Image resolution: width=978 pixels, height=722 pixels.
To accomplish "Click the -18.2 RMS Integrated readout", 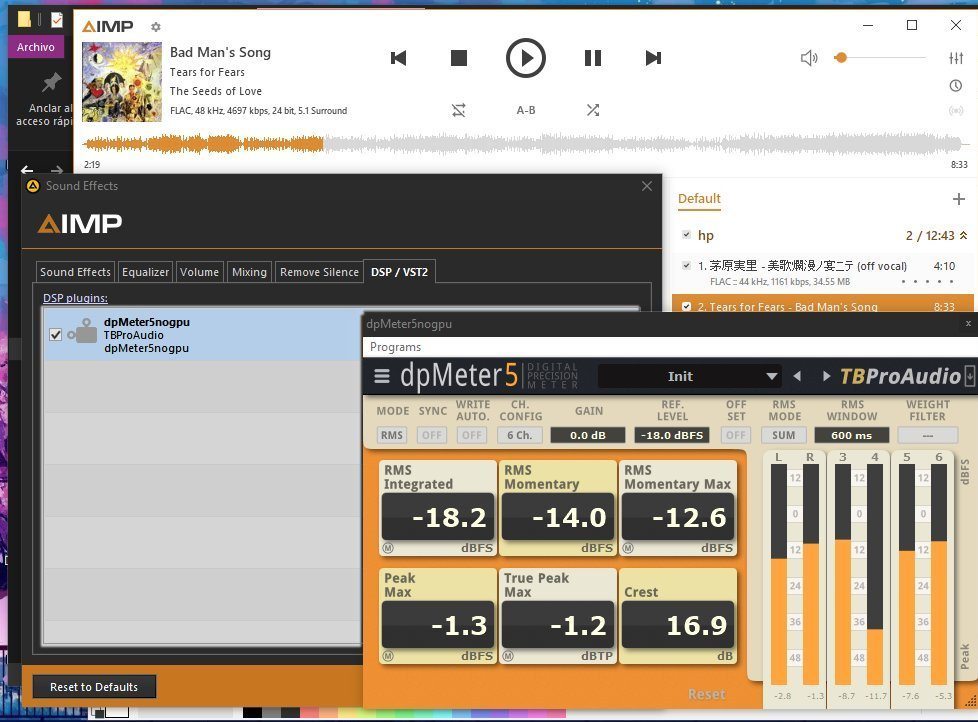I will [438, 517].
